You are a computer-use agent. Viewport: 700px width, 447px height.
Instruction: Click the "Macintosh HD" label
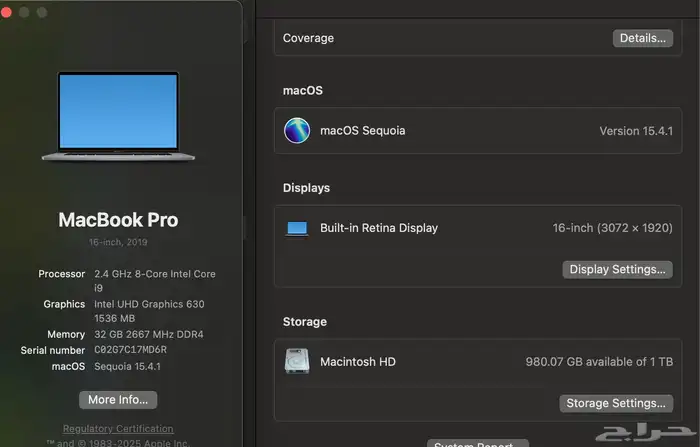pyautogui.click(x=358, y=362)
